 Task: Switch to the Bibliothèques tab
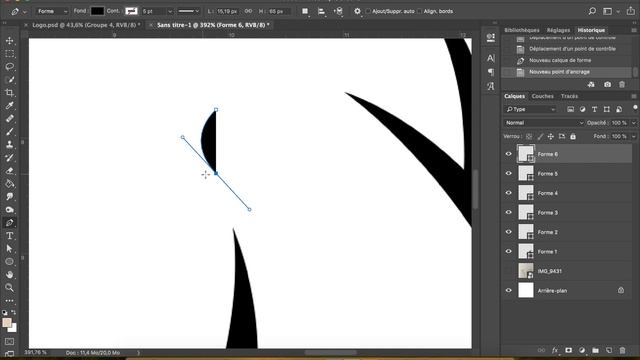coord(522,30)
